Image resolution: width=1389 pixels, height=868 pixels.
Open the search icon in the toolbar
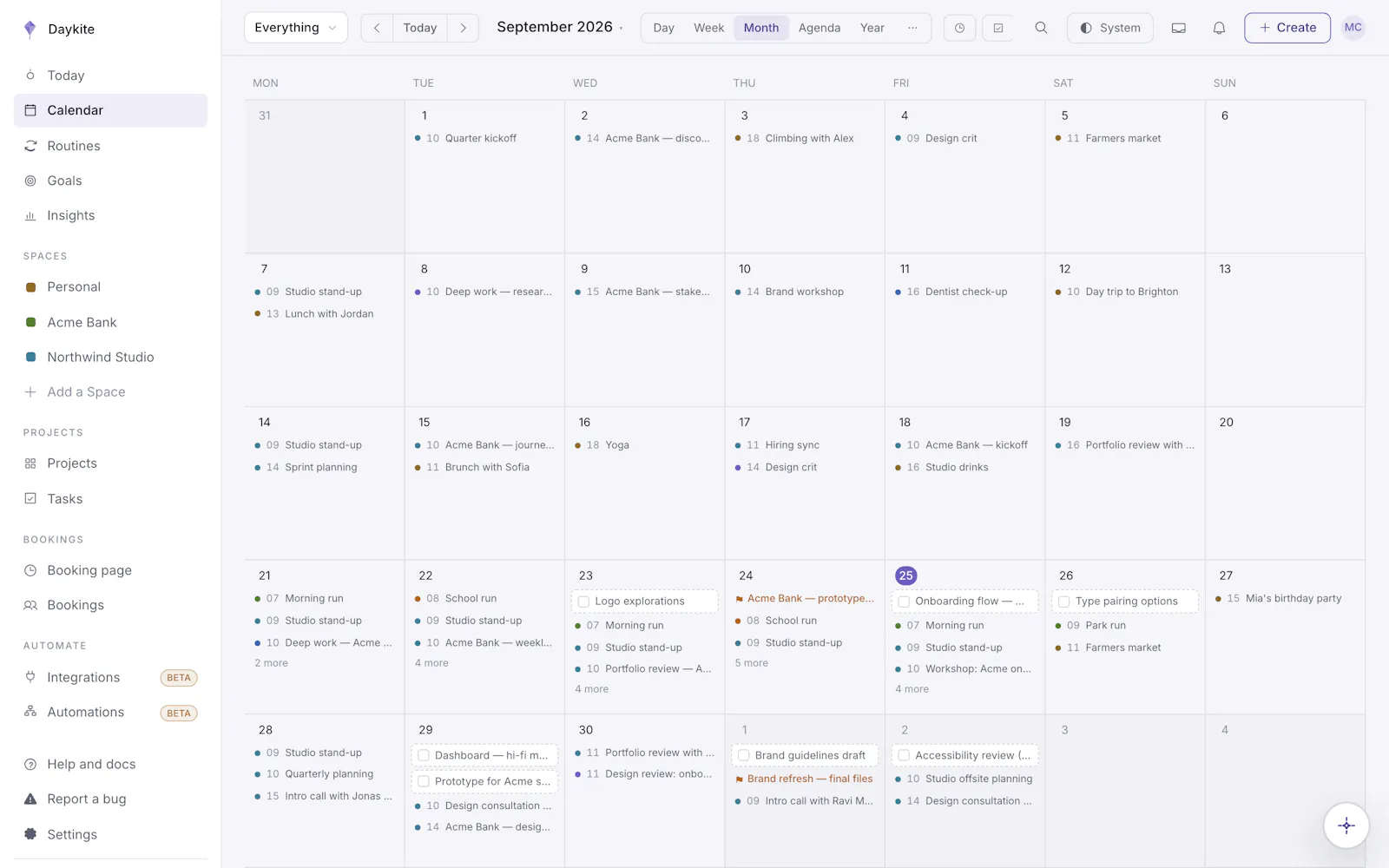tap(1041, 28)
